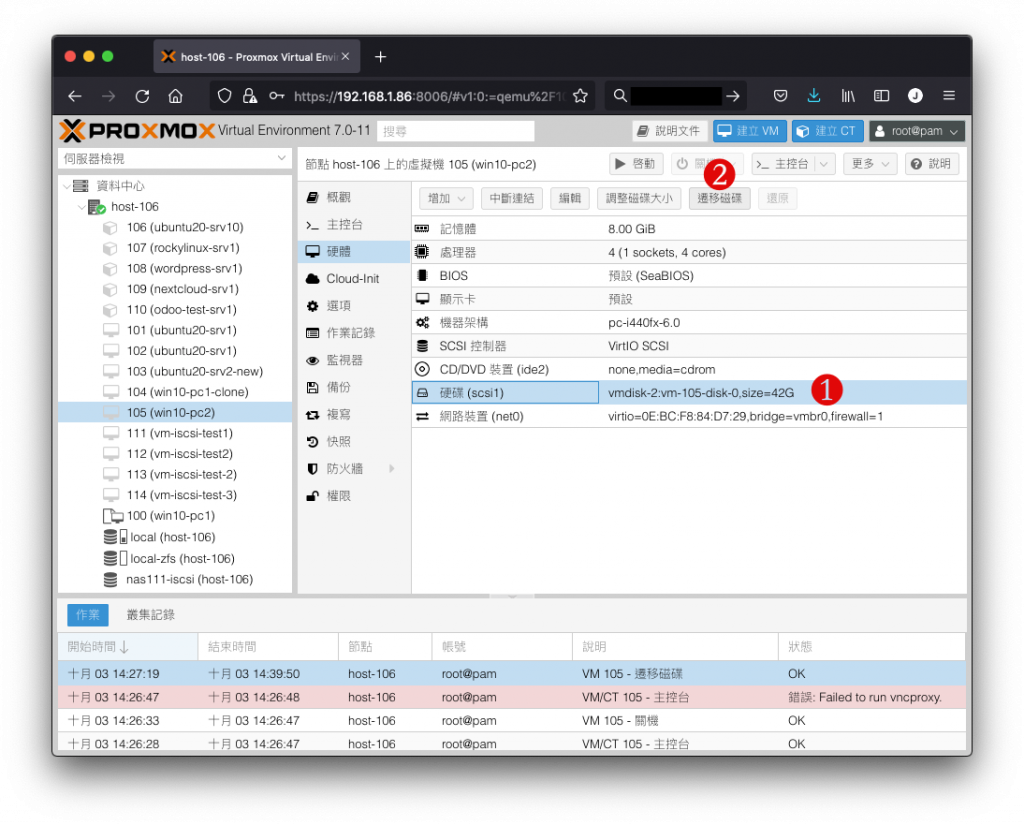Open the Pocket save icon
This screenshot has width=1024, height=825.
point(780,96)
